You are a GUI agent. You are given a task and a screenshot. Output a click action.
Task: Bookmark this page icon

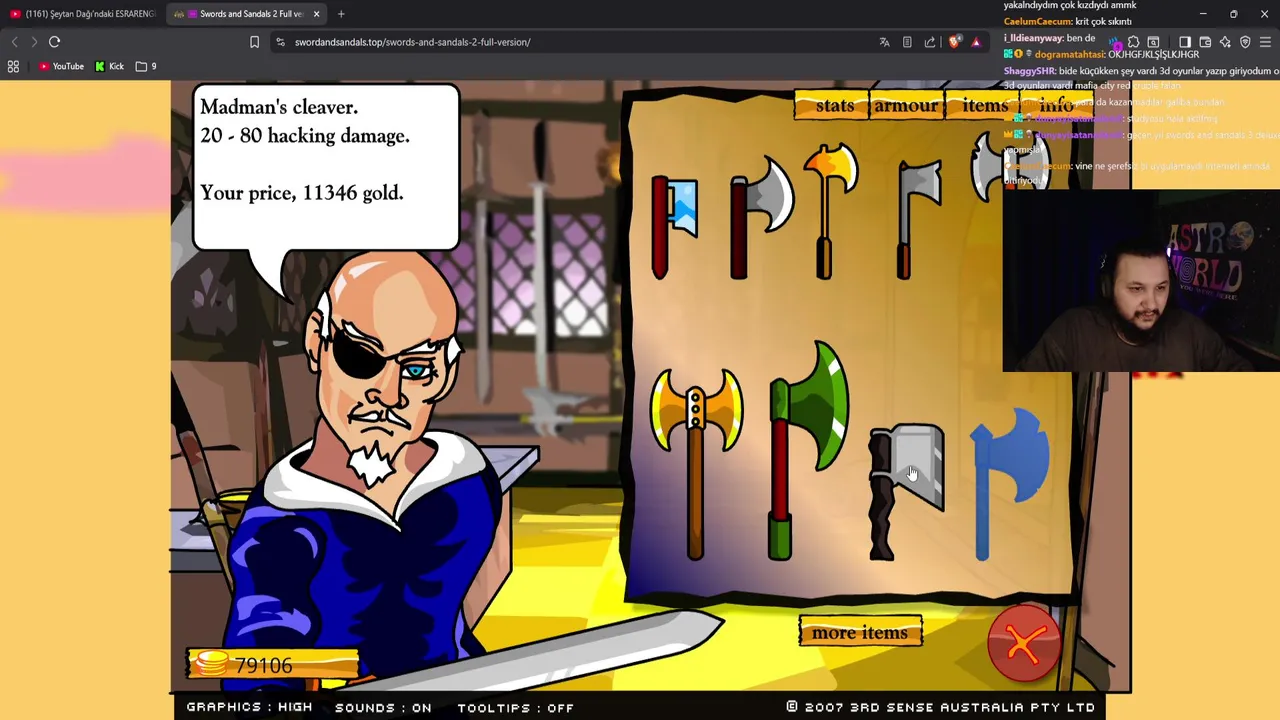[254, 42]
